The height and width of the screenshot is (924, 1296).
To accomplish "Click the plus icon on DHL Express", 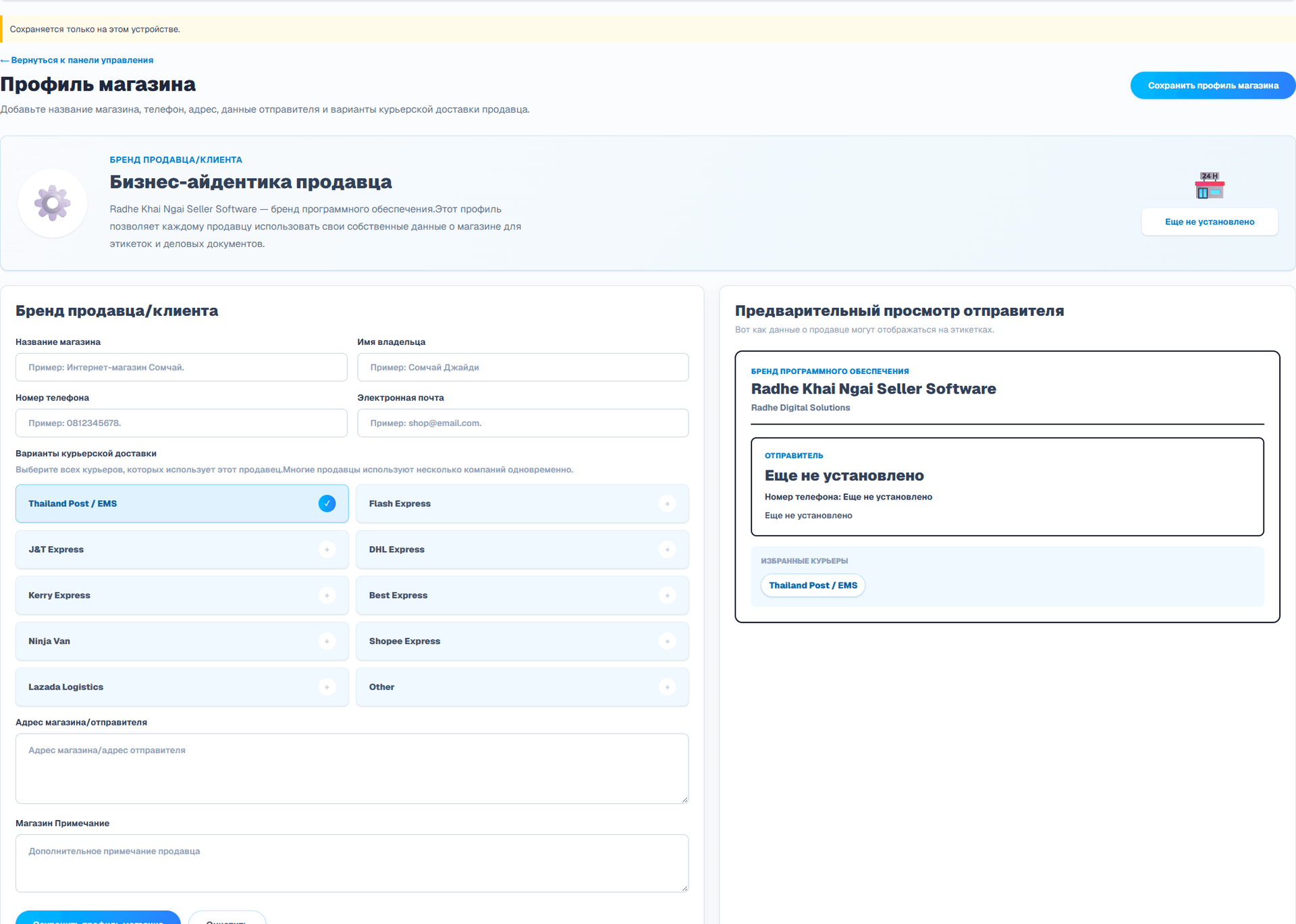I will pyautogui.click(x=667, y=549).
